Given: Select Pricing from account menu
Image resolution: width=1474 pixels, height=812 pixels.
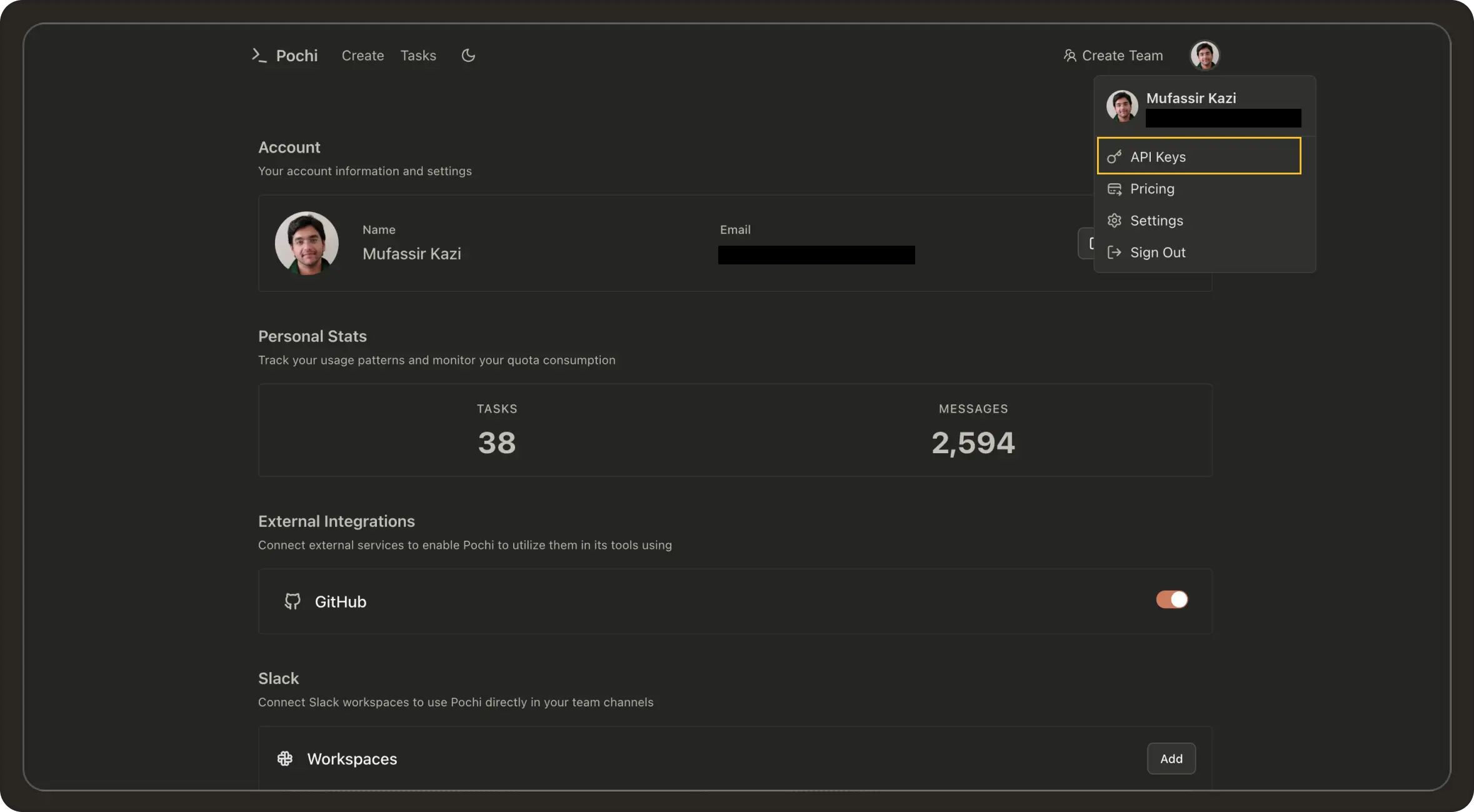Looking at the screenshot, I should pos(1152,189).
